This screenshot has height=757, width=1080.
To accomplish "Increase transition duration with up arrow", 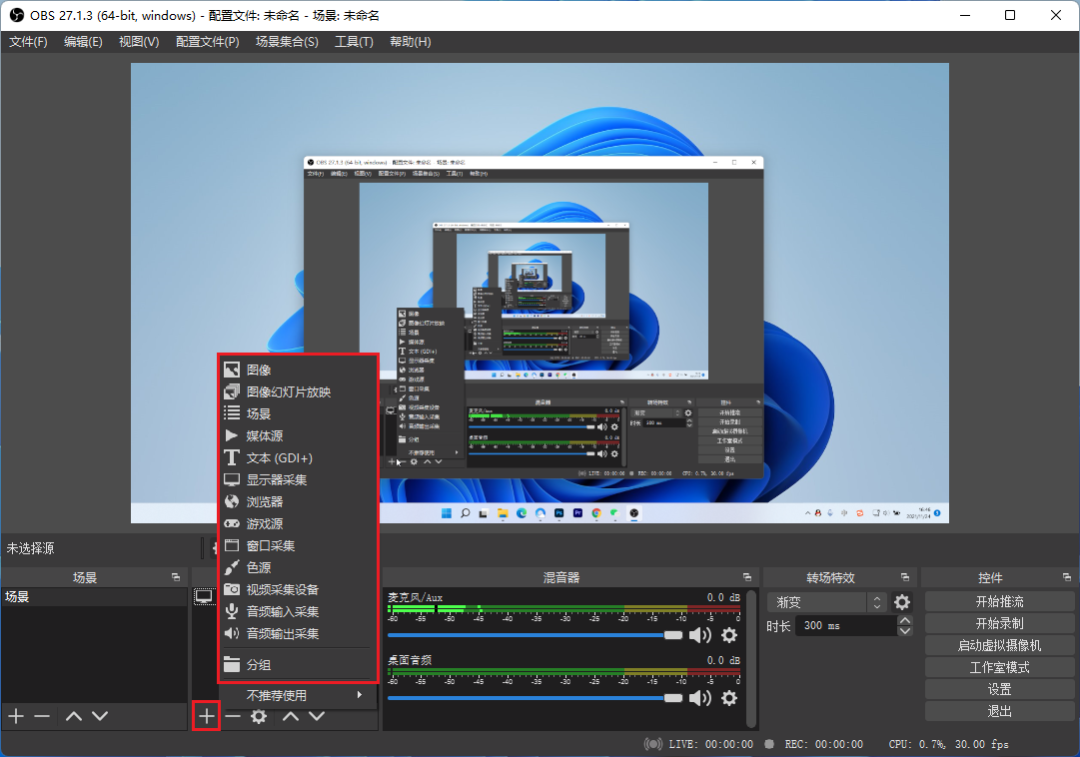I will coord(905,621).
